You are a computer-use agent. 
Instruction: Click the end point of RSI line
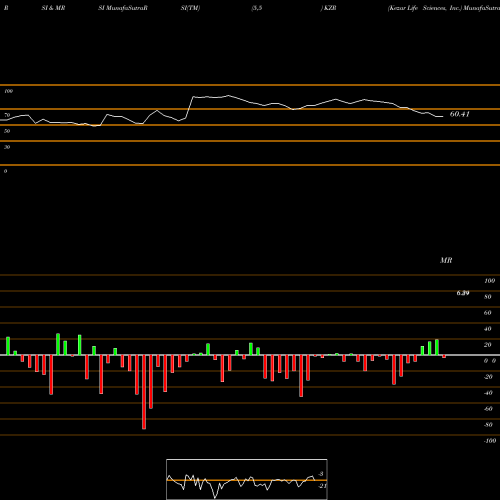pyautogui.click(x=443, y=116)
